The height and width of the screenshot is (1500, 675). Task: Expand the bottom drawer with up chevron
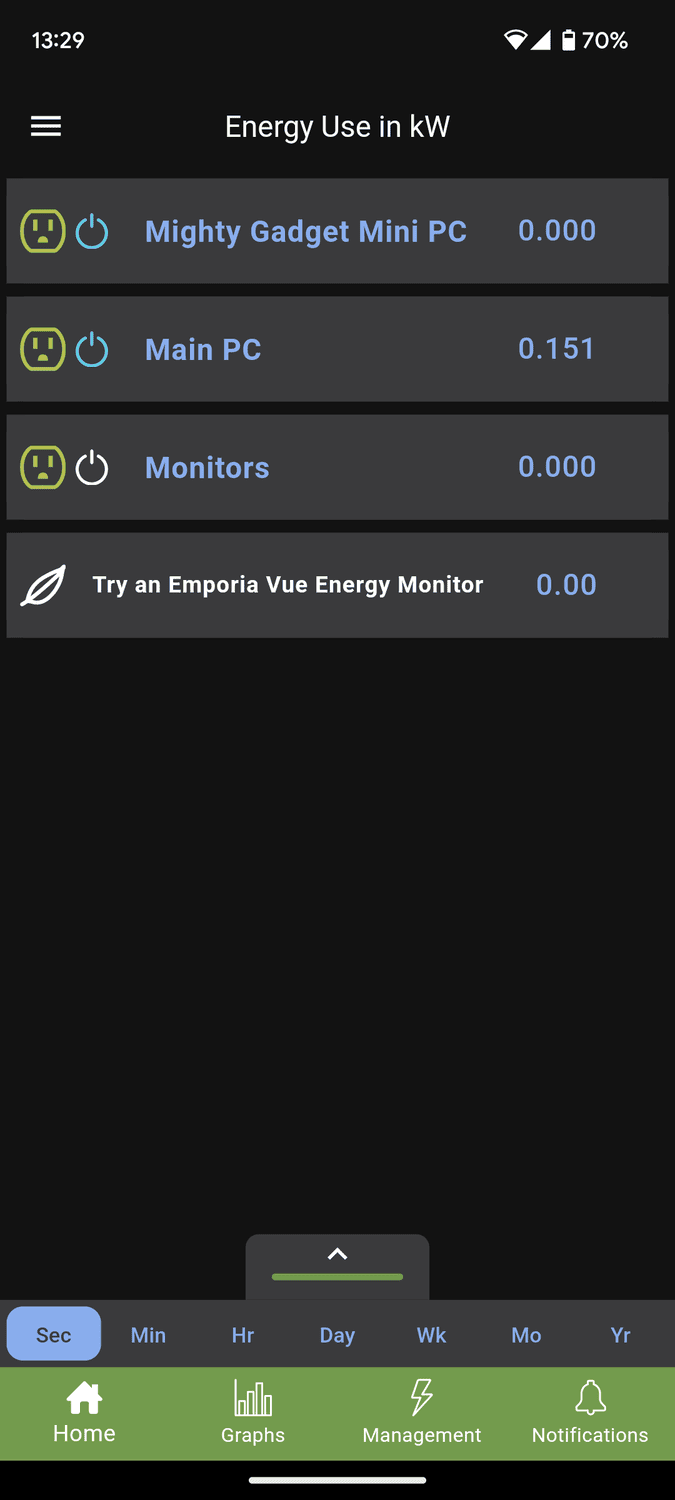coord(337,1255)
